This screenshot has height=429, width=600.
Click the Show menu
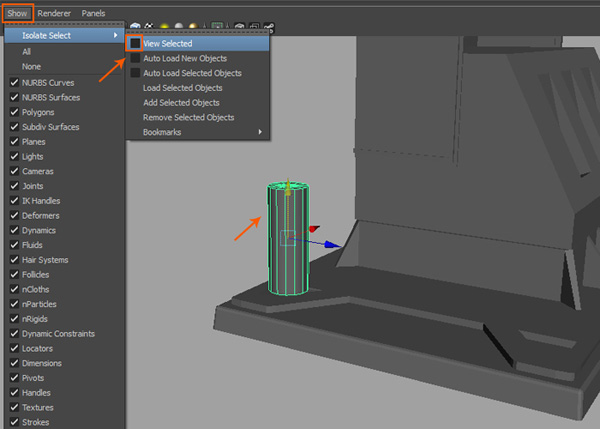[17, 13]
